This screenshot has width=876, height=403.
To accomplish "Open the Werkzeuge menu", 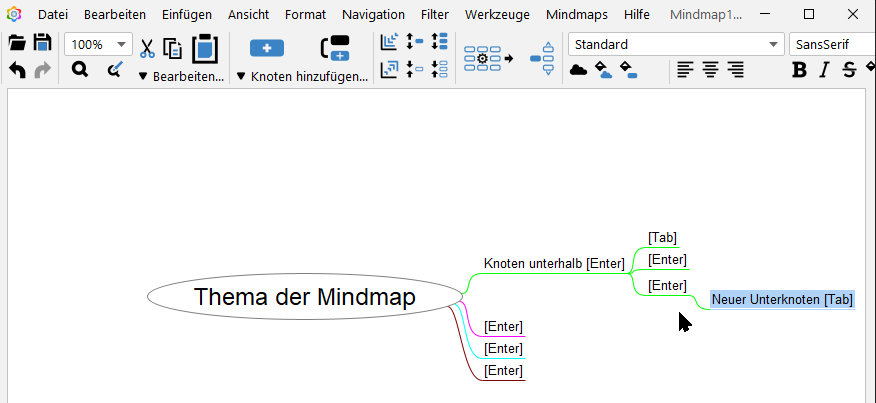I will pyautogui.click(x=498, y=15).
